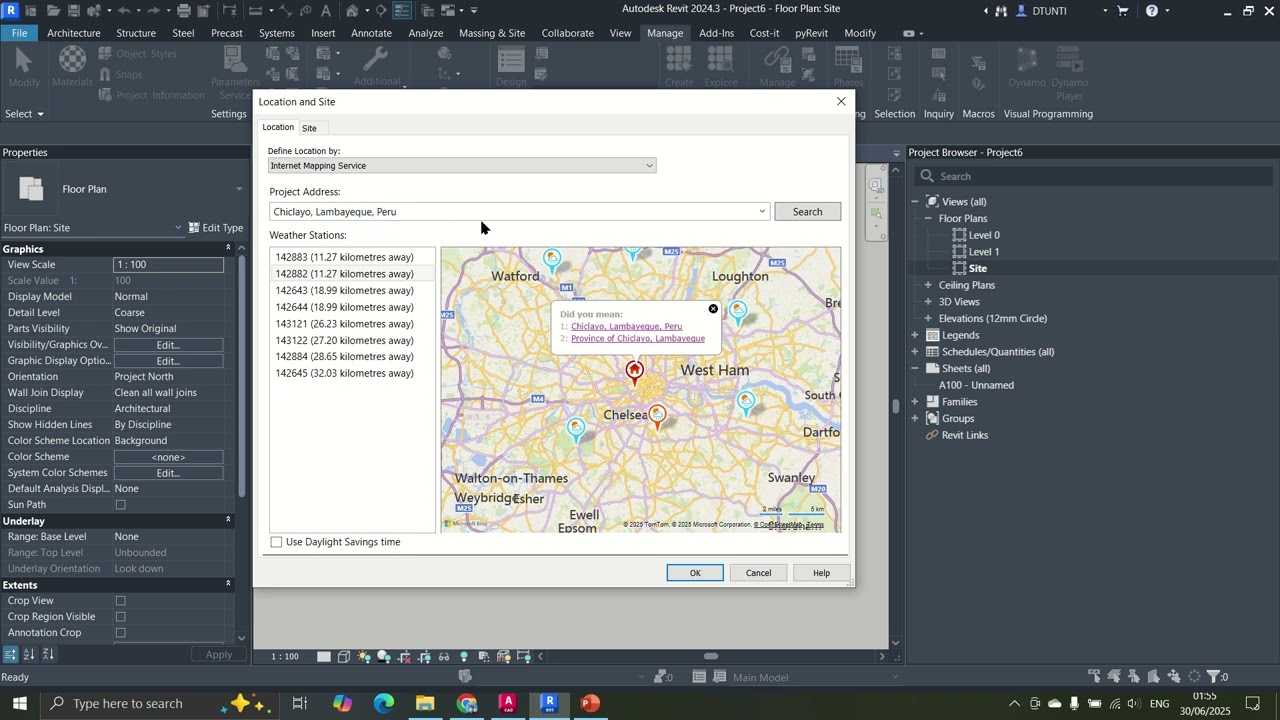Close the popup on the map

click(713, 309)
